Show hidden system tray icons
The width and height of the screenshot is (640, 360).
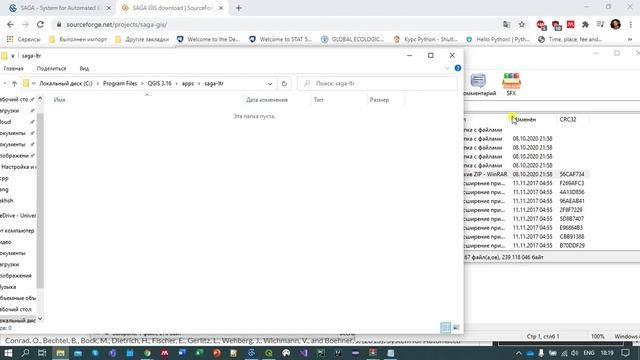518,353
